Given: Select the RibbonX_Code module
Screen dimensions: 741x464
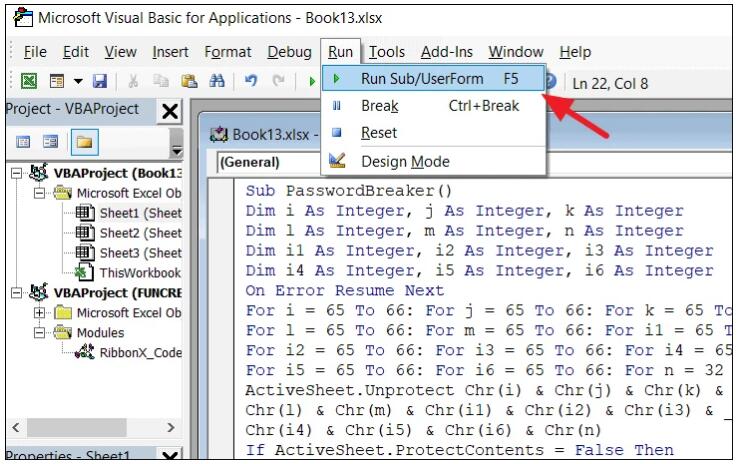Looking at the screenshot, I should click(140, 352).
